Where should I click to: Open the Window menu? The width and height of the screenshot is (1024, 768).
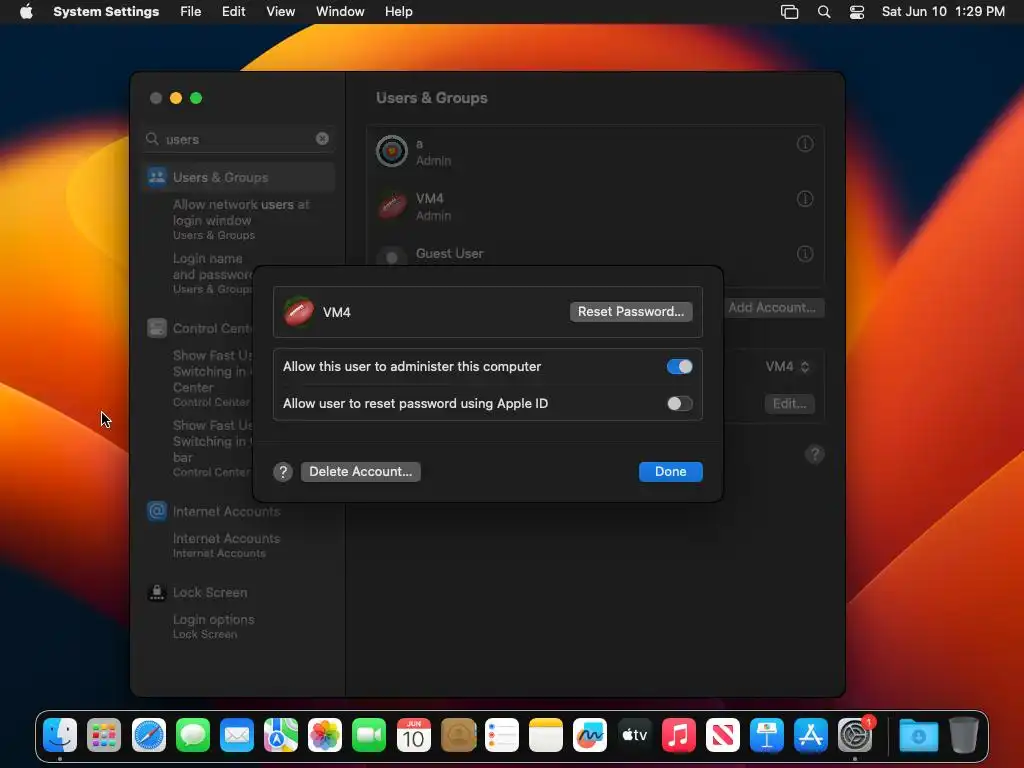[340, 12]
